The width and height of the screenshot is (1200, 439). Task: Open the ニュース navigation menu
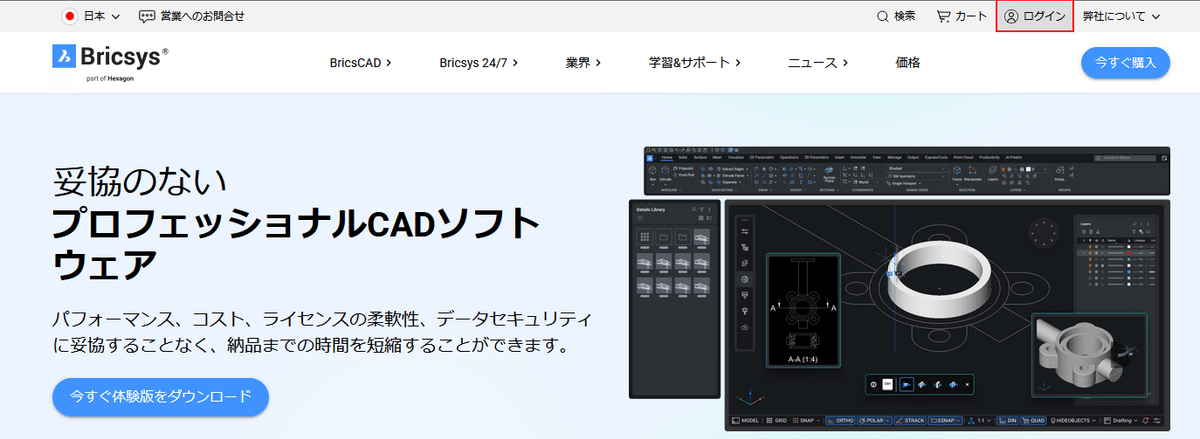(818, 62)
